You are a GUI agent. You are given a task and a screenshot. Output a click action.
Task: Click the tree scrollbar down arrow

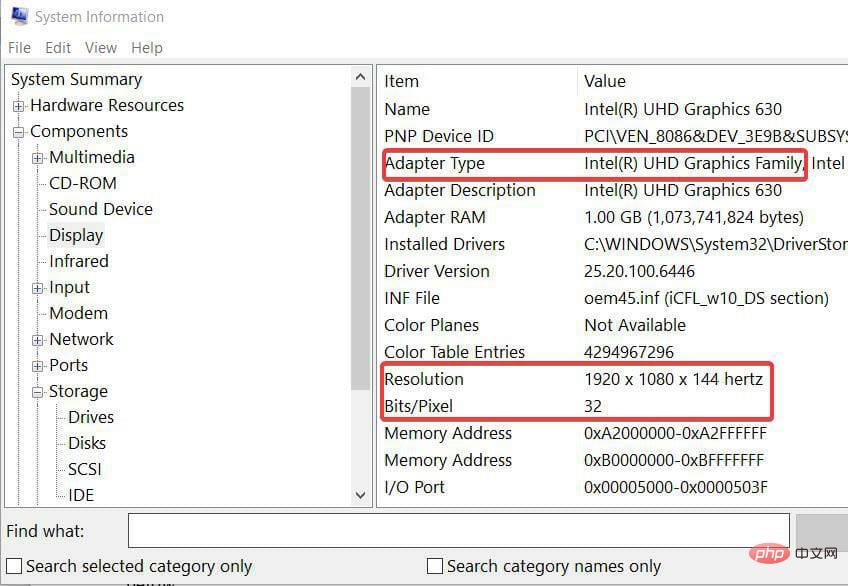point(361,495)
